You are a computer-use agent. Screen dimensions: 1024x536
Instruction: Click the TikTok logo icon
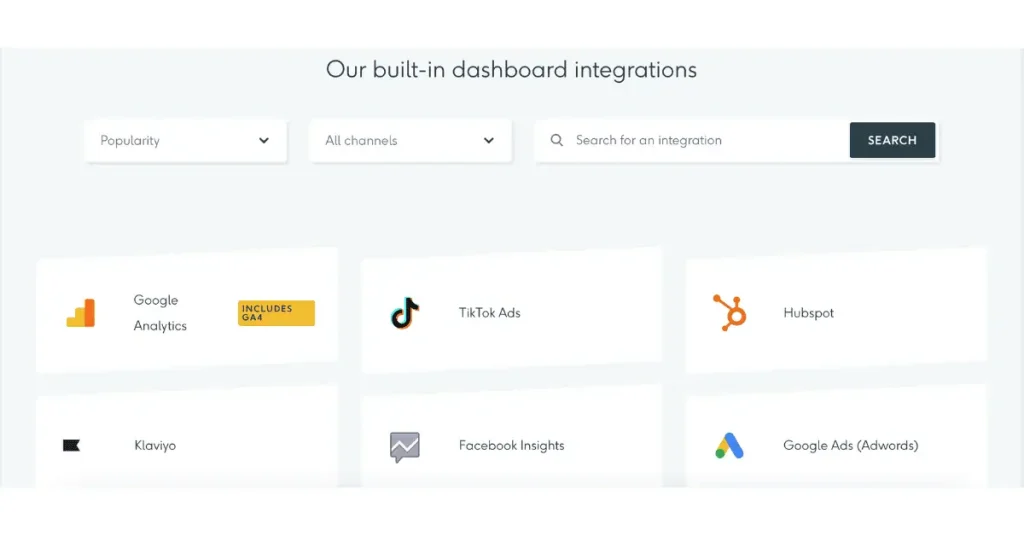click(x=405, y=313)
